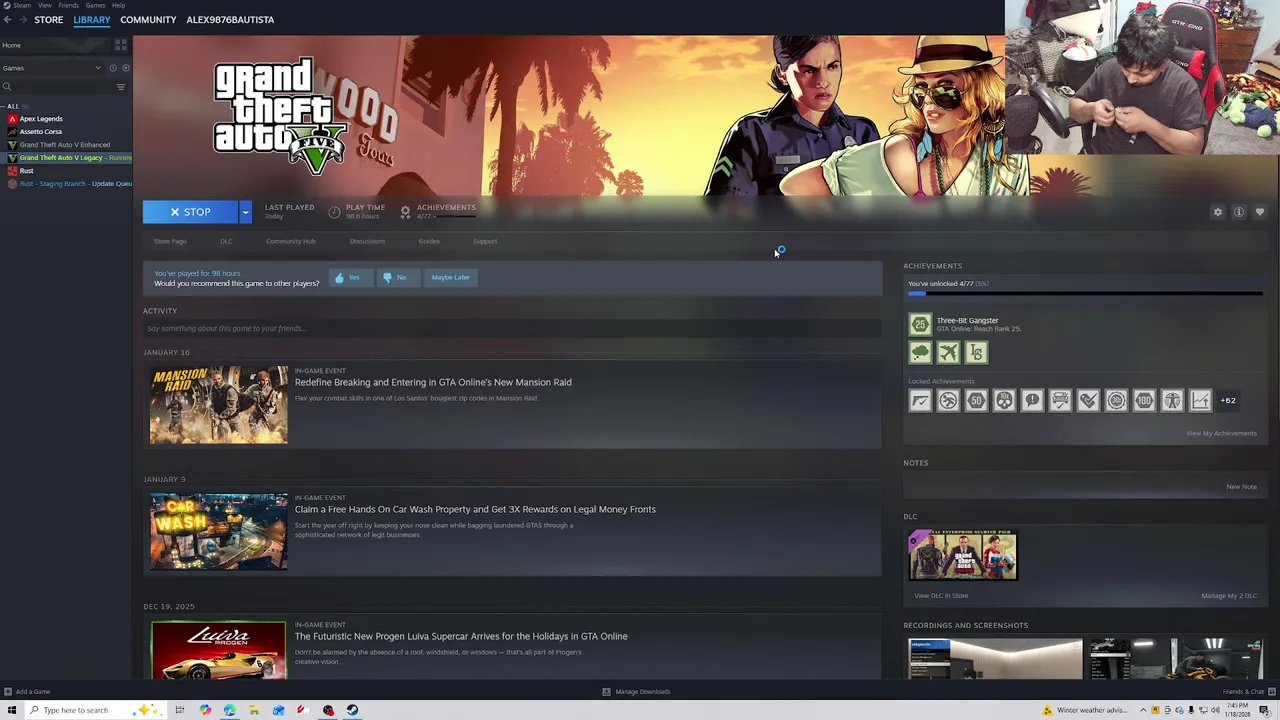Stop the running game

point(190,212)
